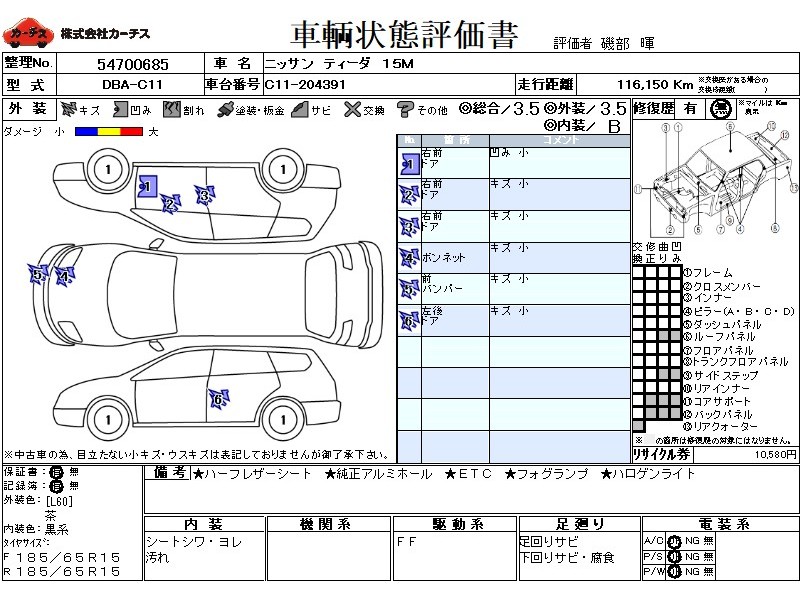Screen dimensions: 800x600
Task: Click the No.5 icon beside 前バンパー
Action: pyautogui.click(x=409, y=289)
